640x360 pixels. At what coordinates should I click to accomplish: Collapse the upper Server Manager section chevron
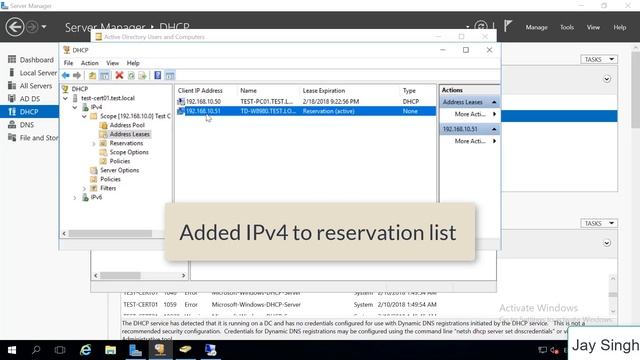(607, 79)
